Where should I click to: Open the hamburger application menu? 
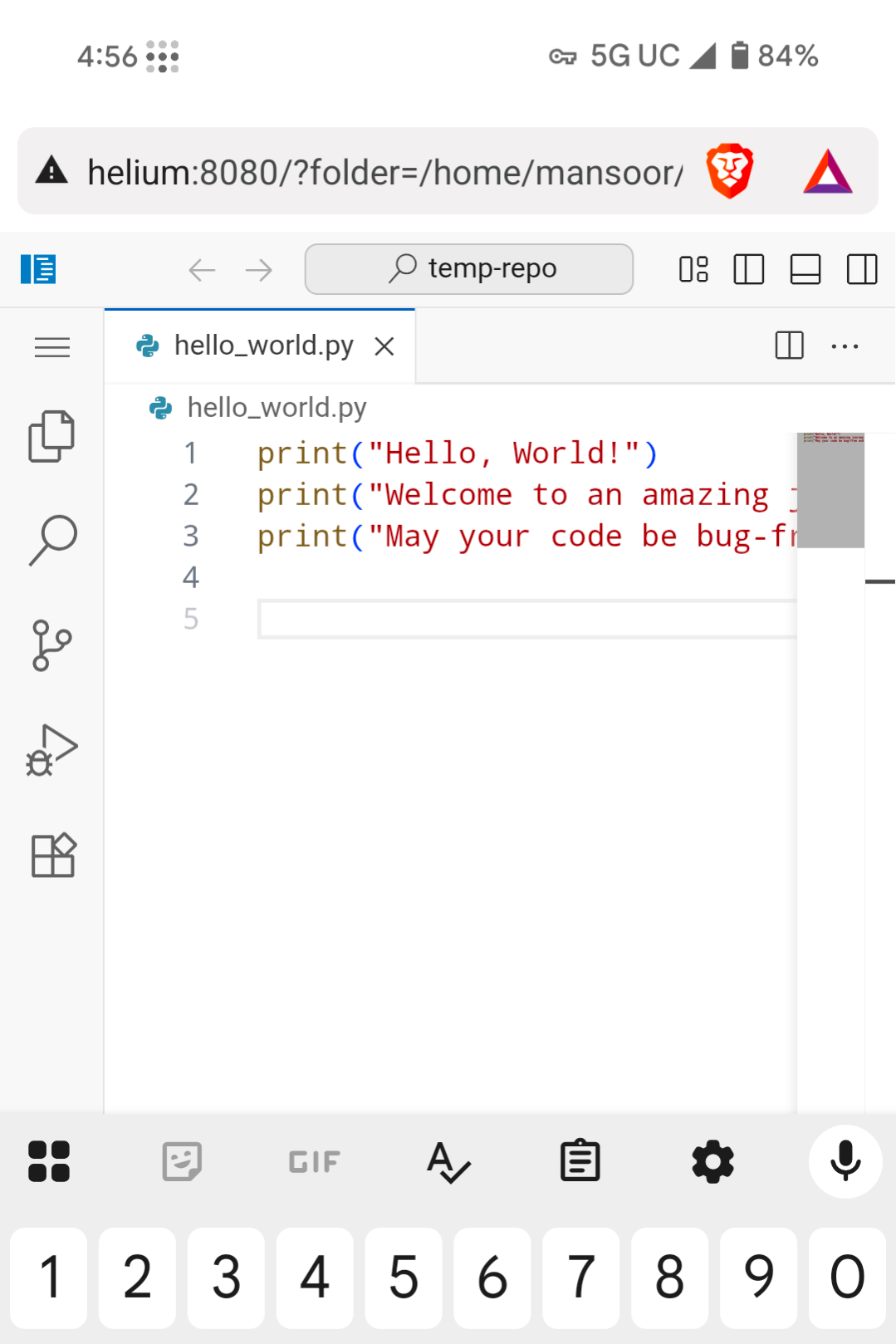[52, 346]
